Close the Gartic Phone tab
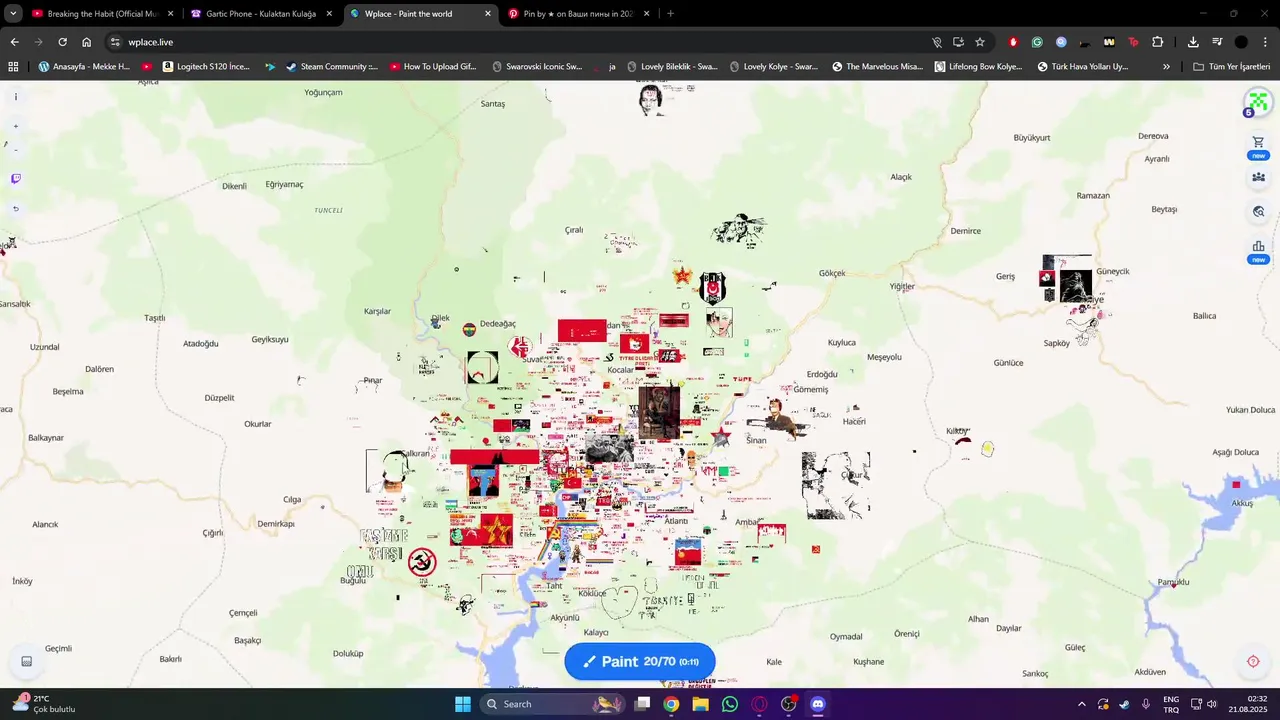This screenshot has height=720, width=1280. [329, 14]
